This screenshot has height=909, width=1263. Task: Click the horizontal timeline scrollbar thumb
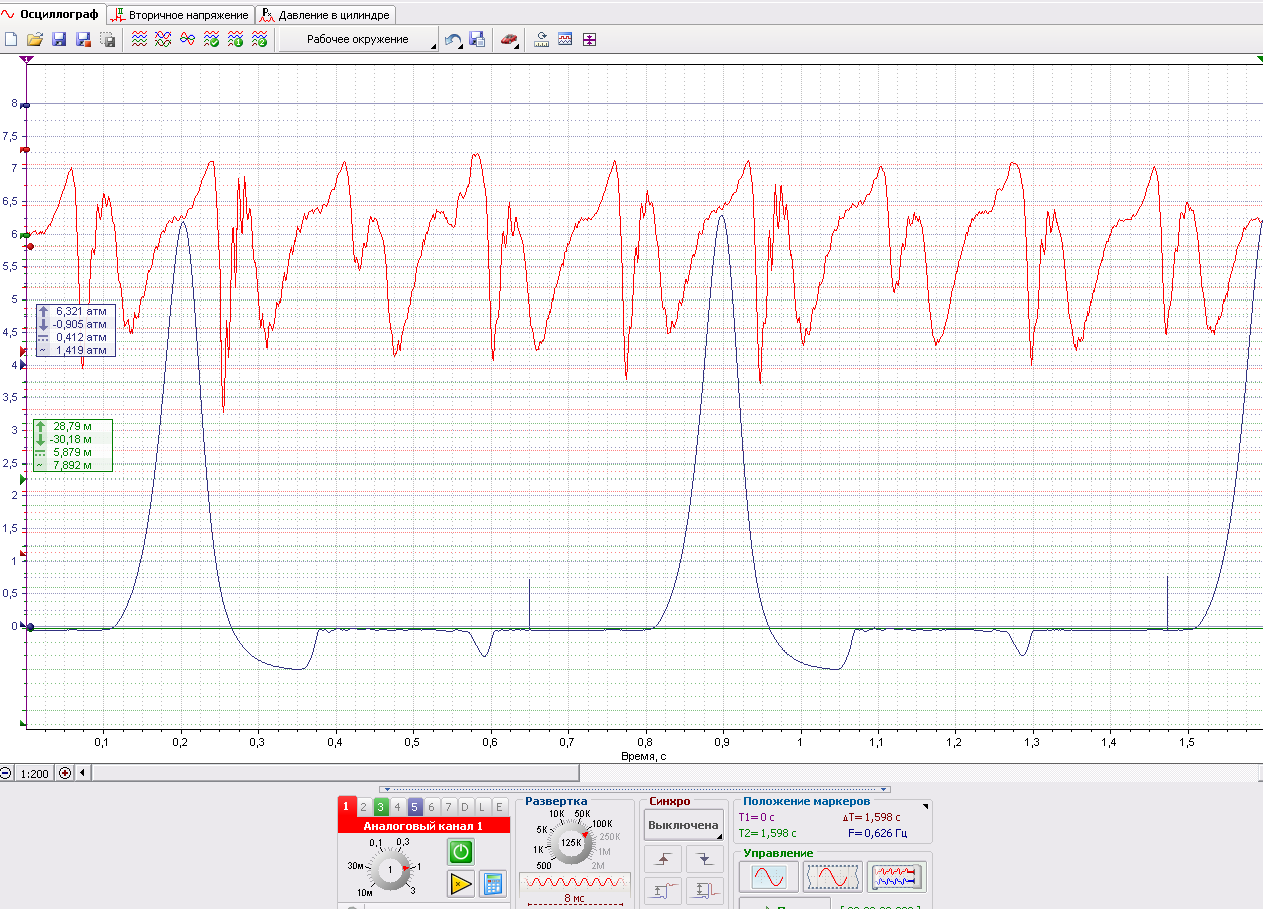tap(335, 773)
